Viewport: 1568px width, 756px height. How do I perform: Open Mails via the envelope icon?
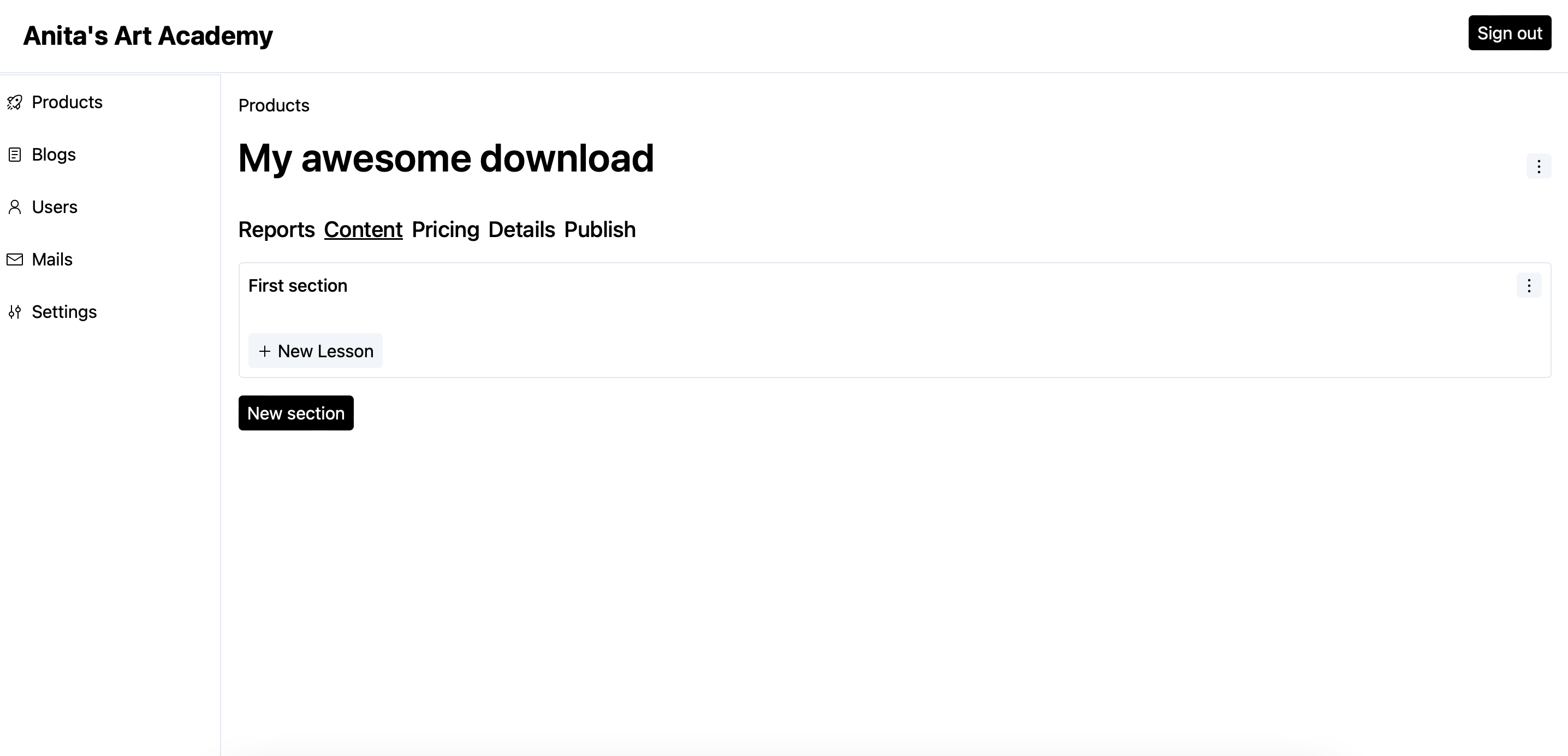(15, 259)
